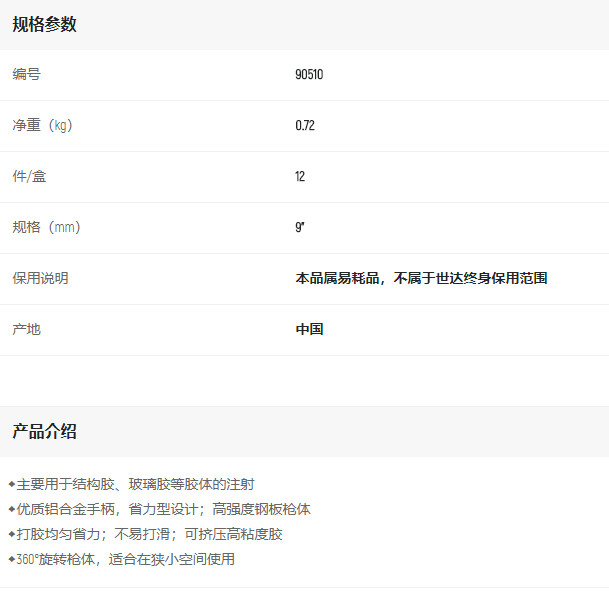This screenshot has width=609, height=599.
Task: Click the origin value 中国
Action: coord(309,330)
